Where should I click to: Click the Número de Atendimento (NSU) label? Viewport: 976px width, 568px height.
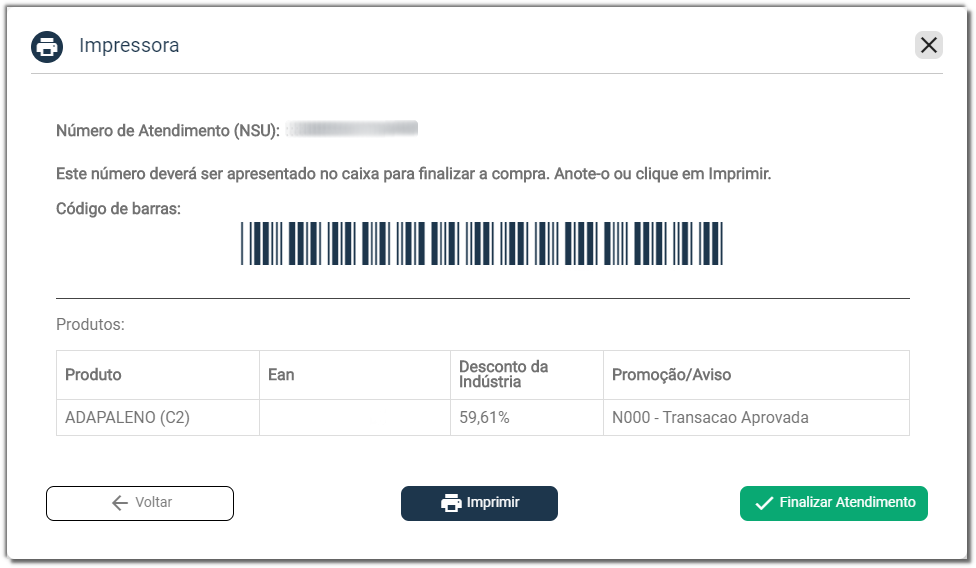168,130
